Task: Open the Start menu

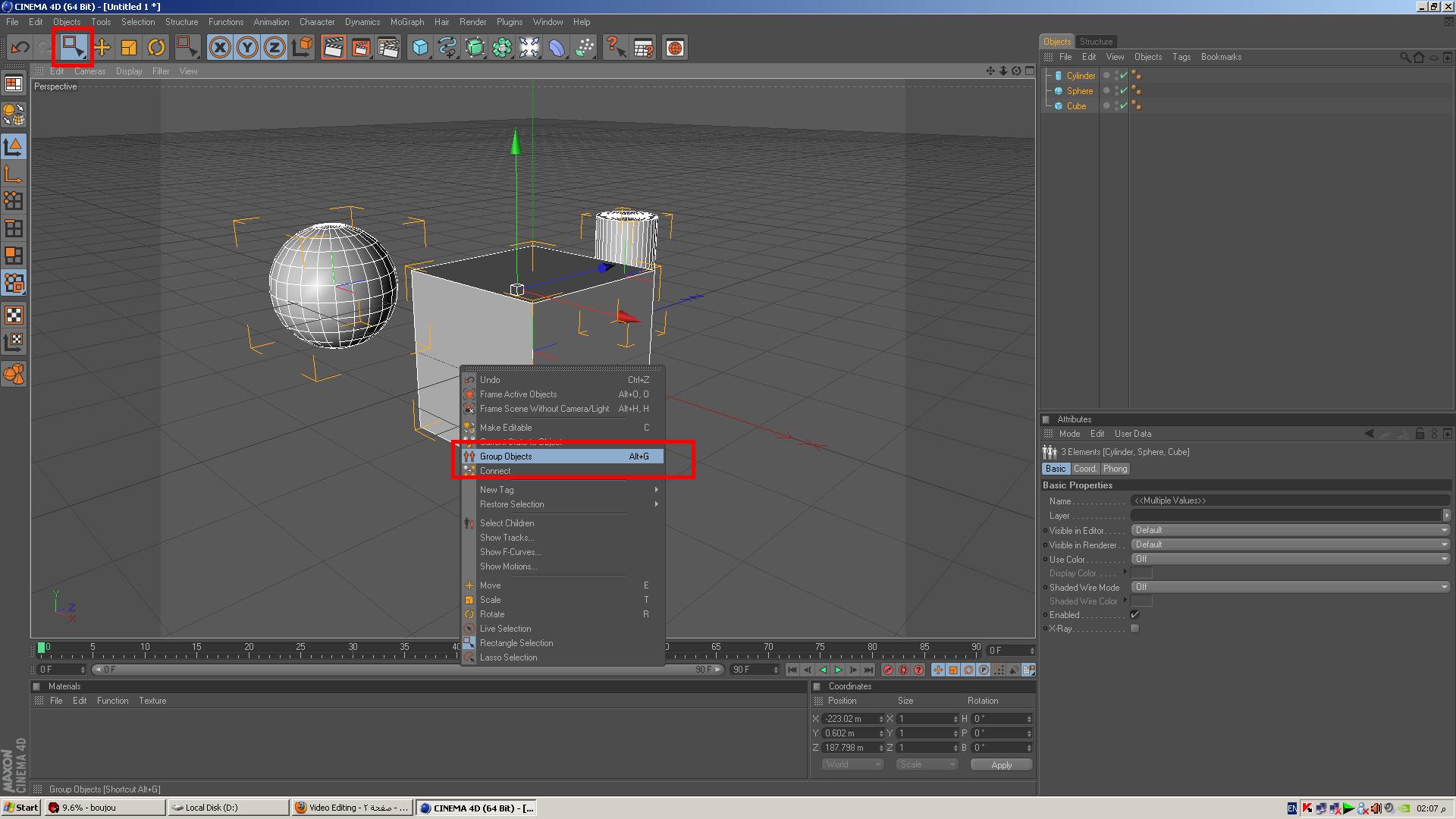Action: point(20,808)
